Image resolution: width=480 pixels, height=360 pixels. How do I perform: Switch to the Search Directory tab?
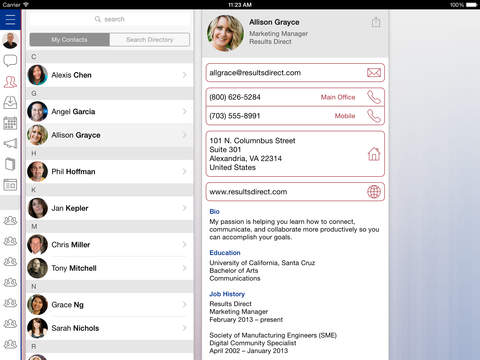150,40
